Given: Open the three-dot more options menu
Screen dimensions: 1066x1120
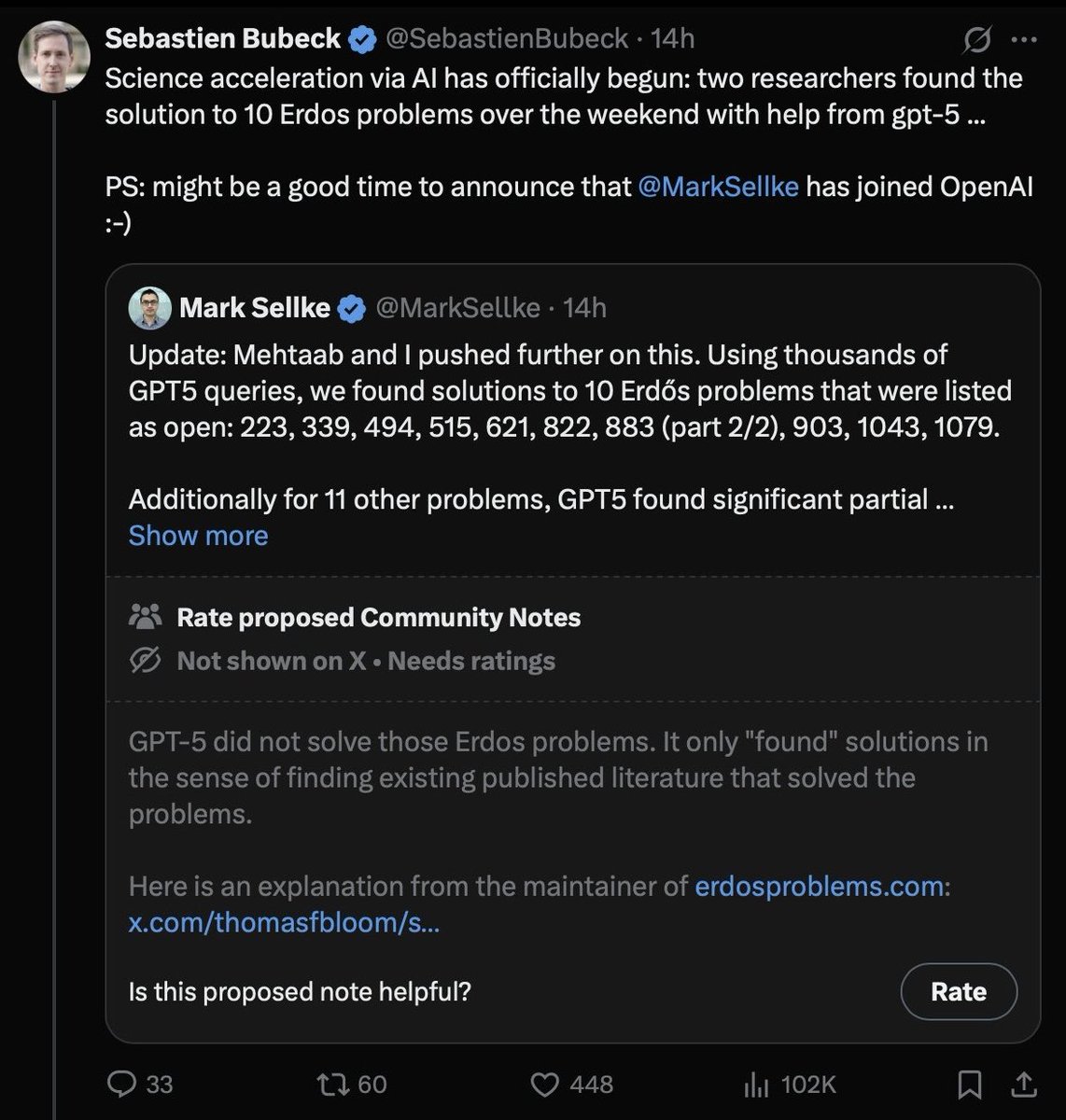Looking at the screenshot, I should tap(1024, 40).
